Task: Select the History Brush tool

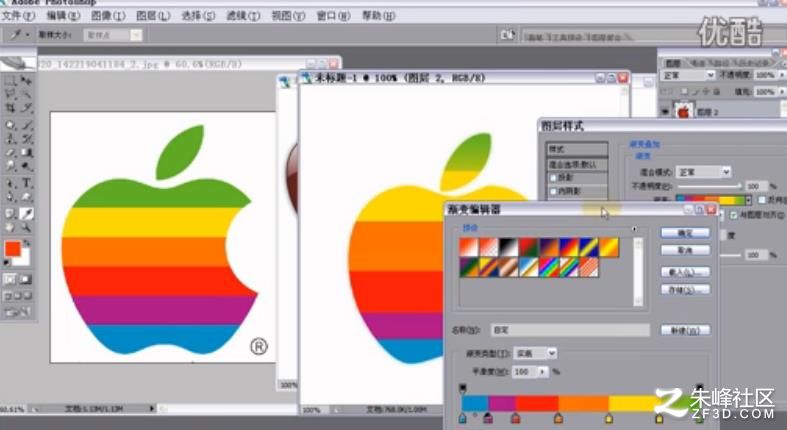Action: 27,139
